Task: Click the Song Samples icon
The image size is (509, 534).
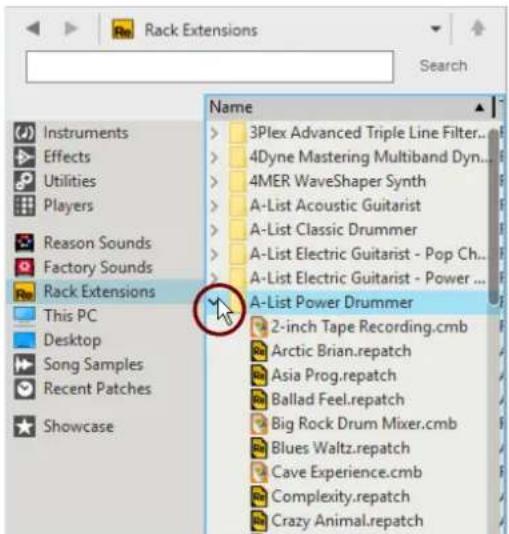Action: (24, 364)
